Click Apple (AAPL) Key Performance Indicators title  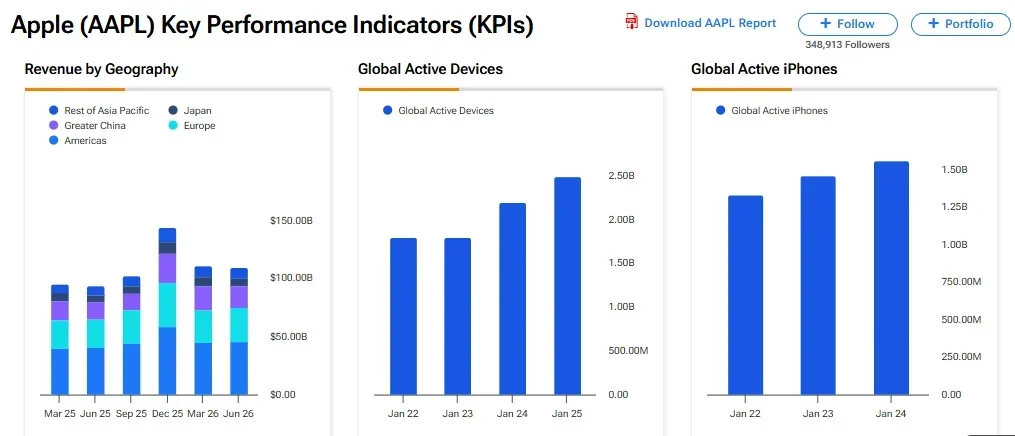pos(272,26)
